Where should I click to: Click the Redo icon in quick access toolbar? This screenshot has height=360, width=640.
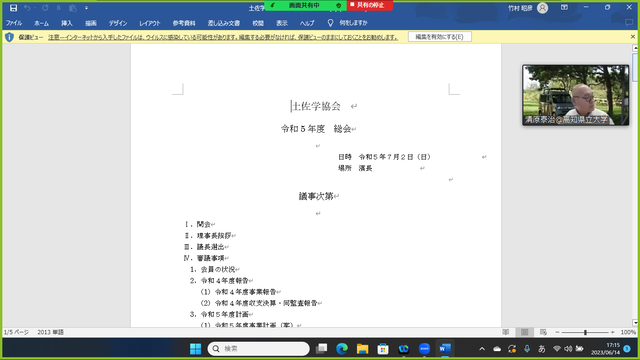click(x=45, y=8)
